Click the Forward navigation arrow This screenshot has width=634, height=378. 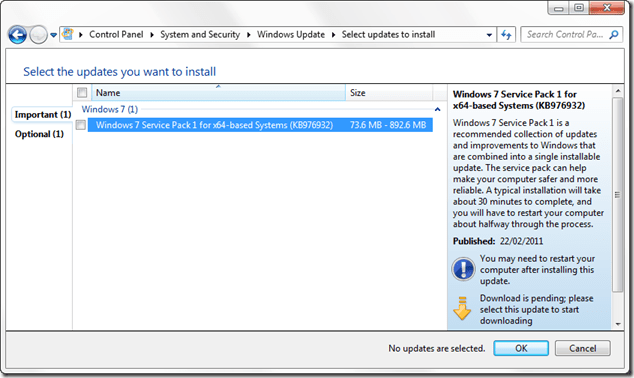click(x=38, y=35)
